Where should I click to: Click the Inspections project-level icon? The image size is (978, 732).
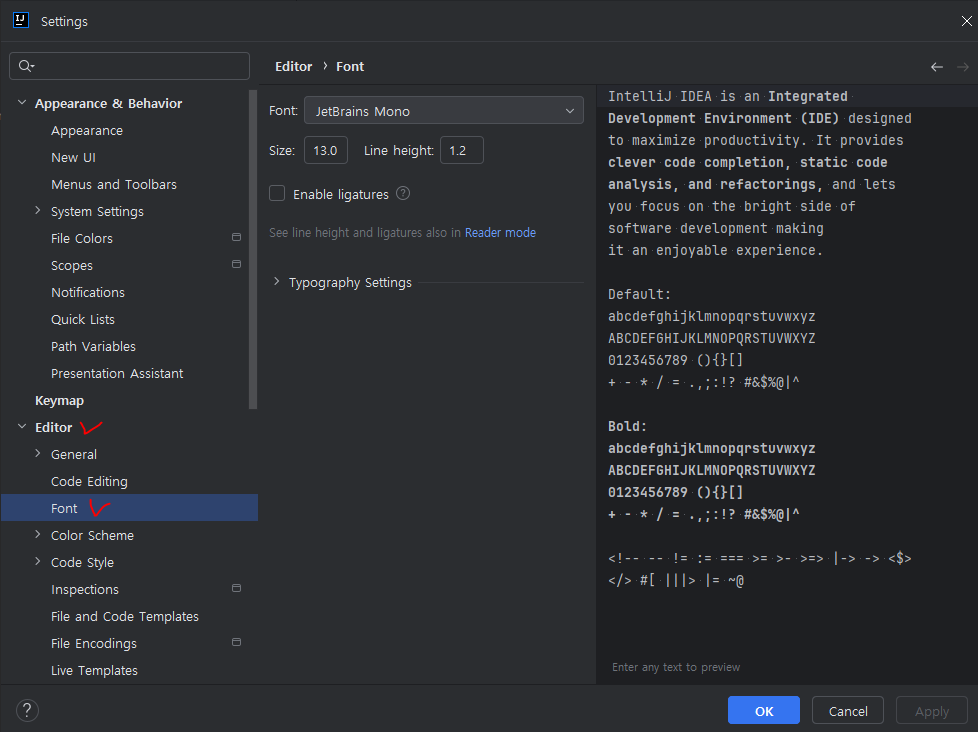(x=236, y=588)
